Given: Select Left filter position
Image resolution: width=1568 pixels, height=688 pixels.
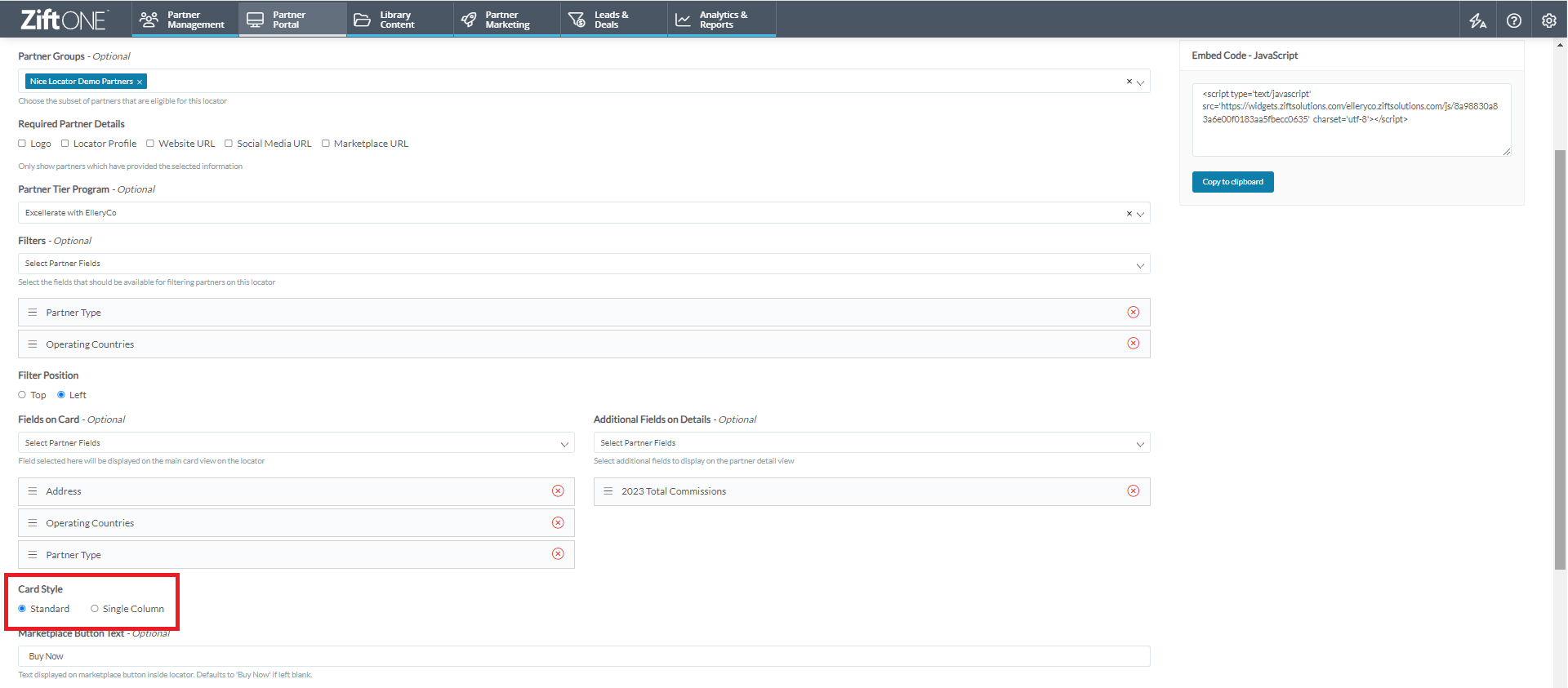Looking at the screenshot, I should 61,395.
